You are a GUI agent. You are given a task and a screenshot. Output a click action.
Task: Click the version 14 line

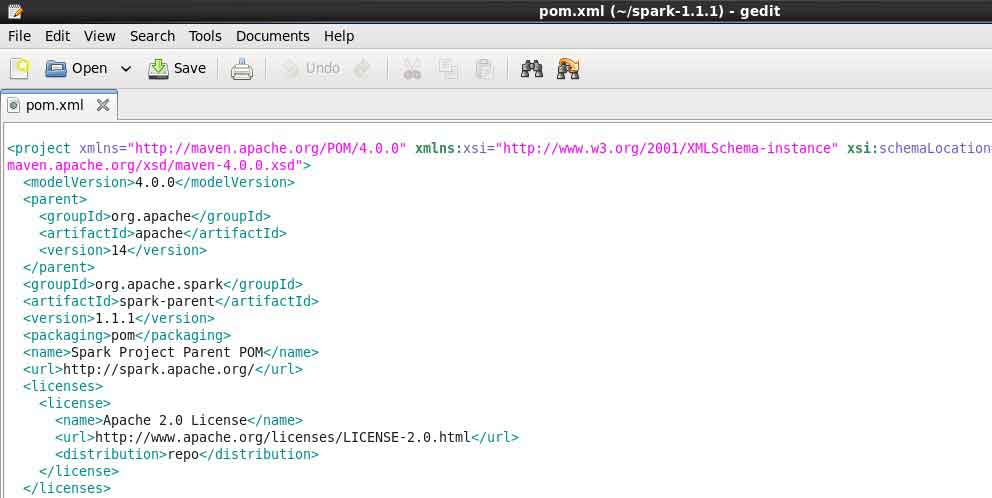coord(123,251)
